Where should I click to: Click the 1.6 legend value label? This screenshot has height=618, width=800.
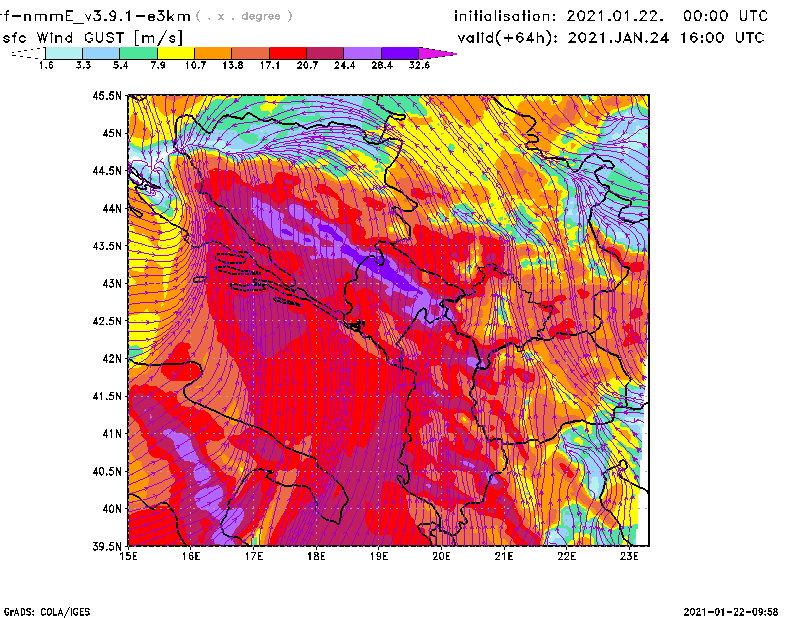point(46,65)
